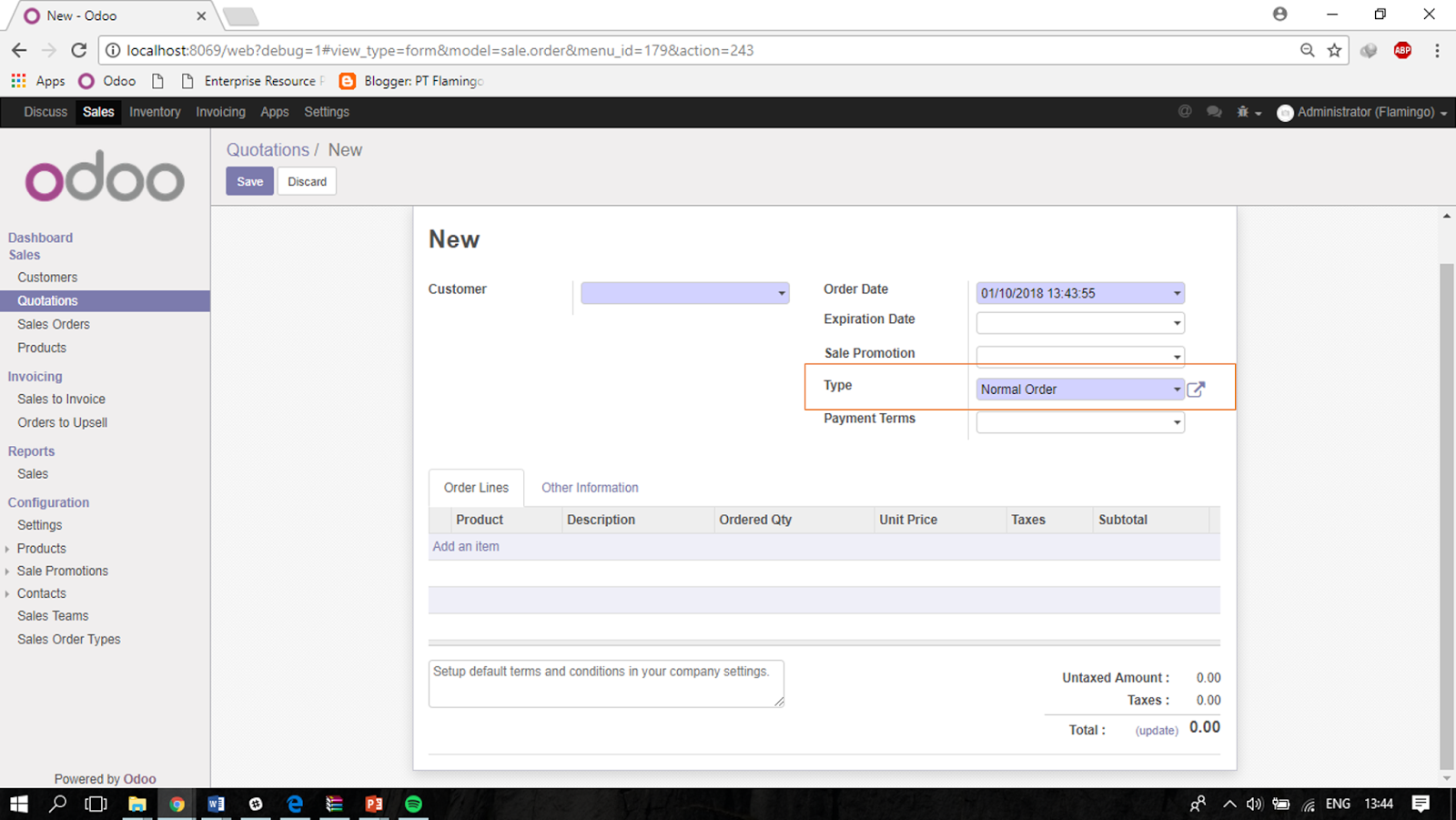1456x820 pixels.
Task: Open Spotify from taskbar
Action: click(x=413, y=804)
